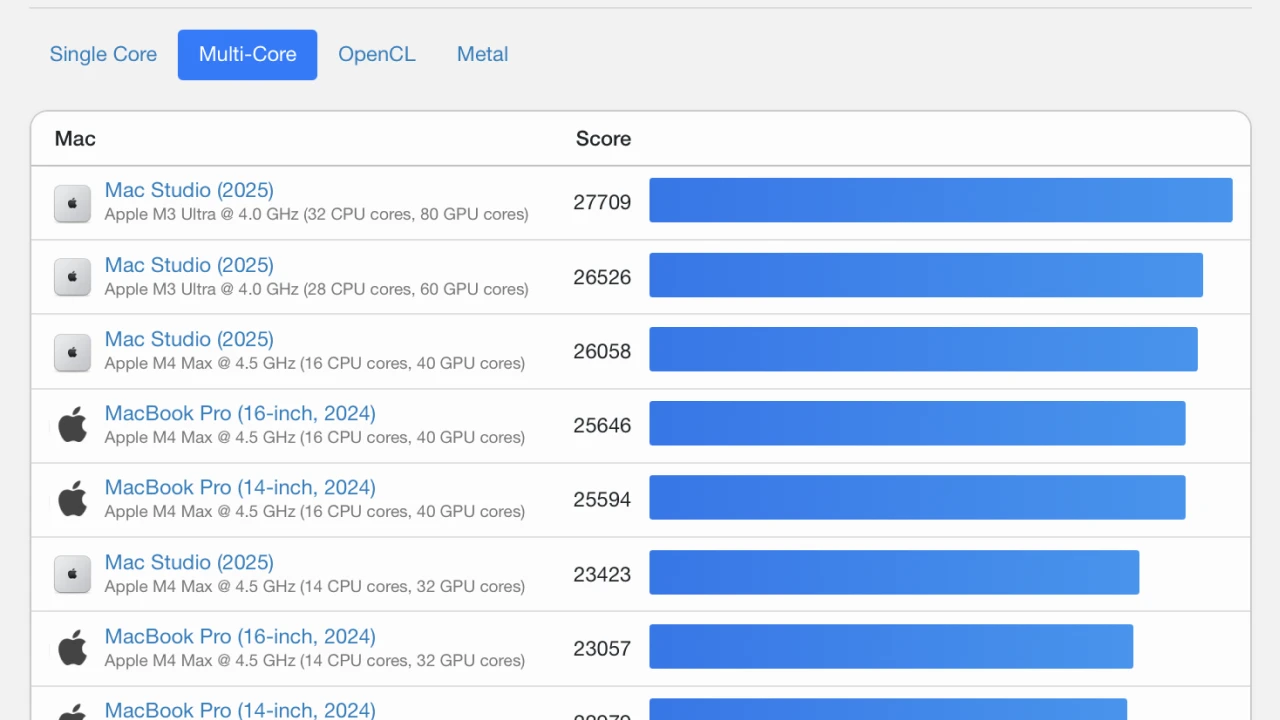1280x720 pixels.
Task: Open the OpenCL benchmark tab
Action: [376, 55]
